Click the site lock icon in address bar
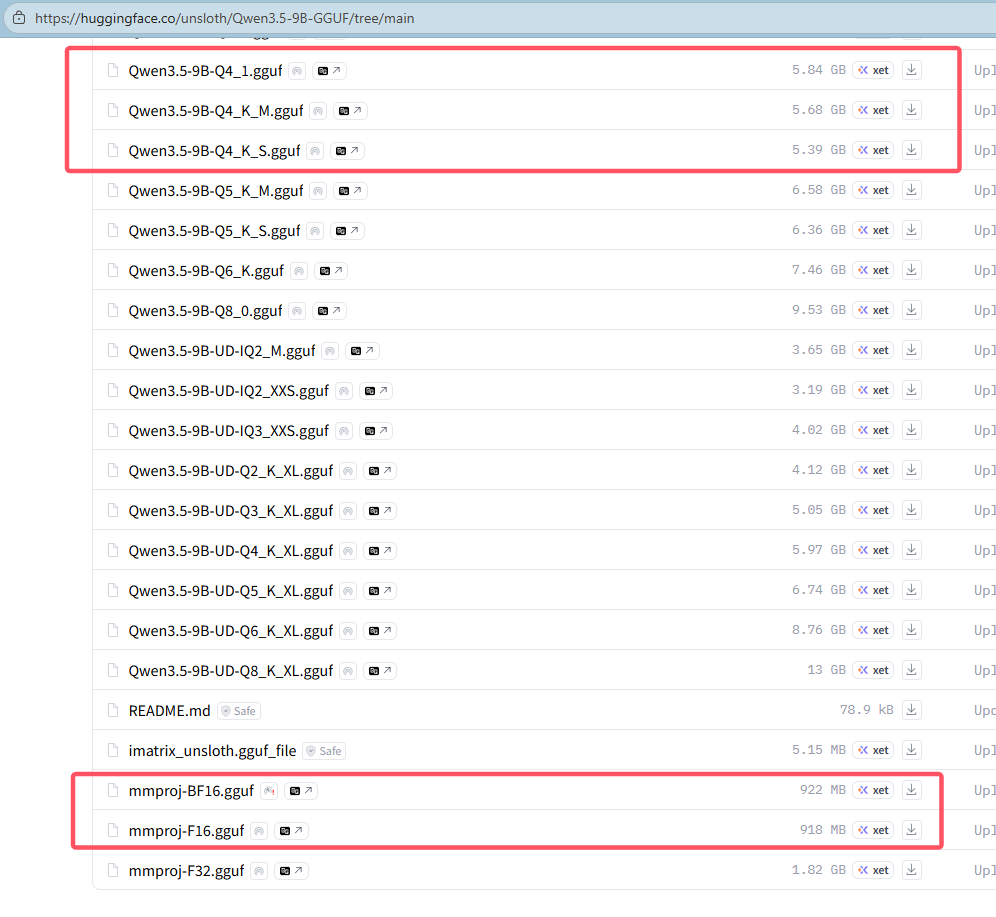 (19, 18)
